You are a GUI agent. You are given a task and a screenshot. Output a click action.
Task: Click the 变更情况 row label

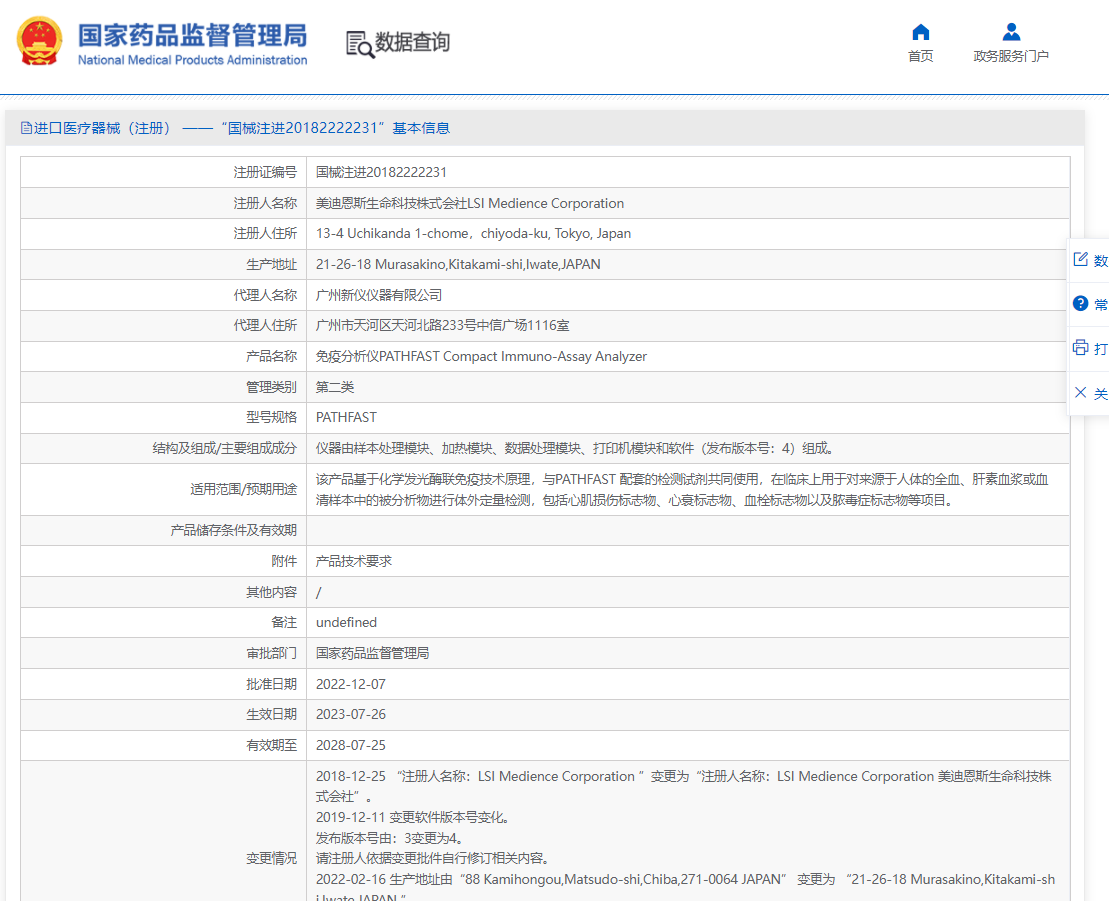272,859
